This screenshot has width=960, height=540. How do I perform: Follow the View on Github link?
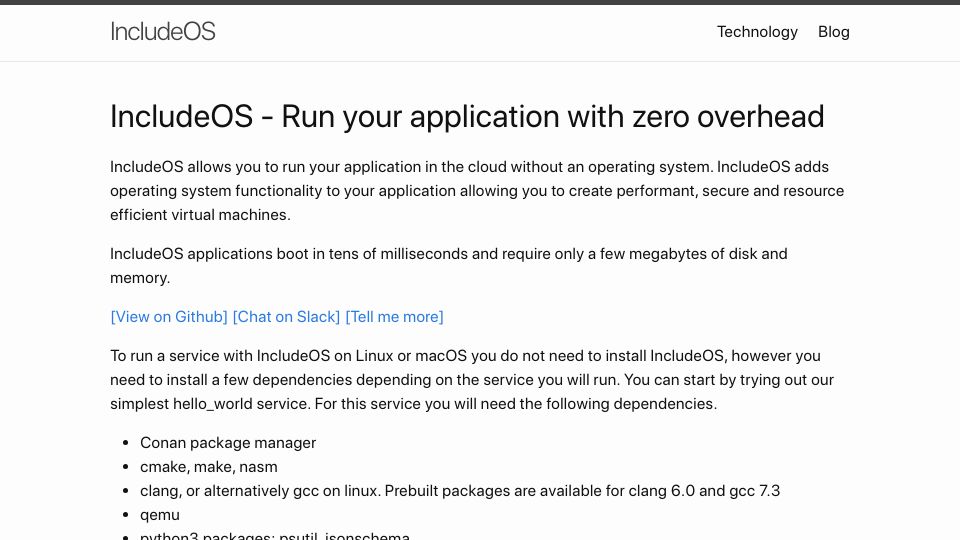(x=169, y=317)
